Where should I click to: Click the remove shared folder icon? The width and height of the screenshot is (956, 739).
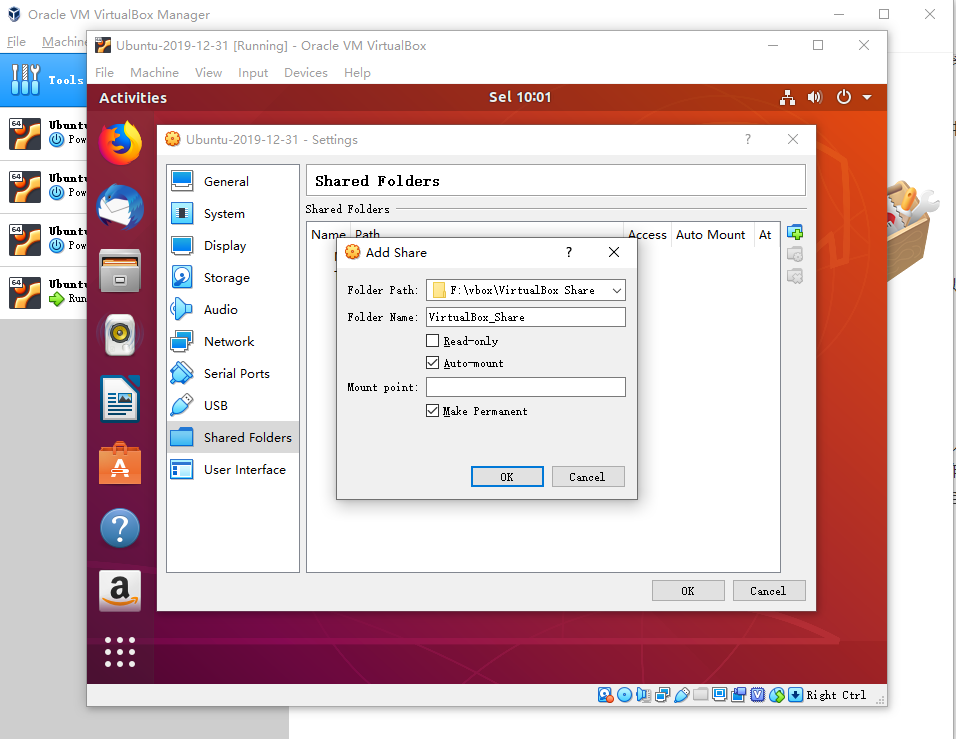click(x=794, y=276)
